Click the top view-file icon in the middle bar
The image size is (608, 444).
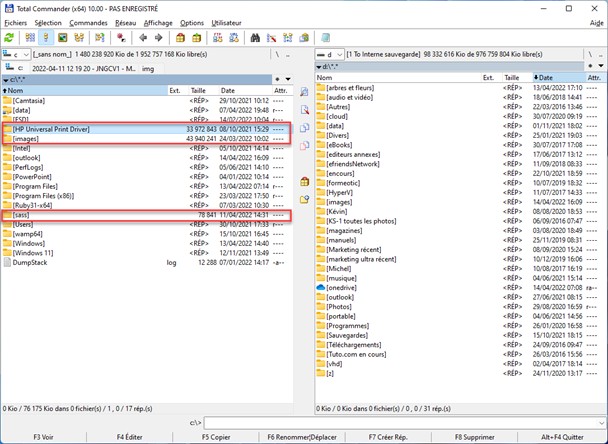(304, 90)
